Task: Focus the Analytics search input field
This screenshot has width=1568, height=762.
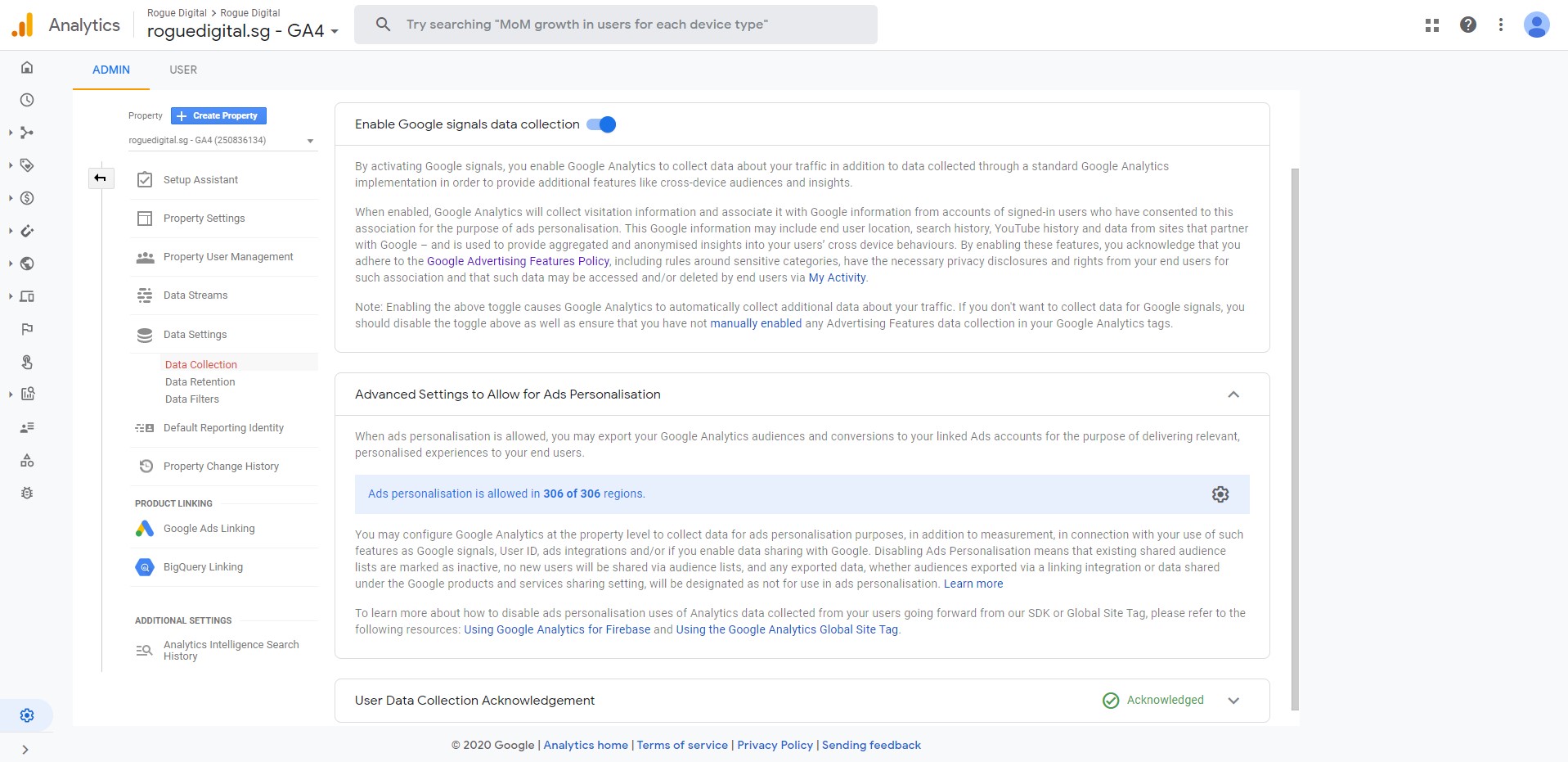Action: point(616,25)
